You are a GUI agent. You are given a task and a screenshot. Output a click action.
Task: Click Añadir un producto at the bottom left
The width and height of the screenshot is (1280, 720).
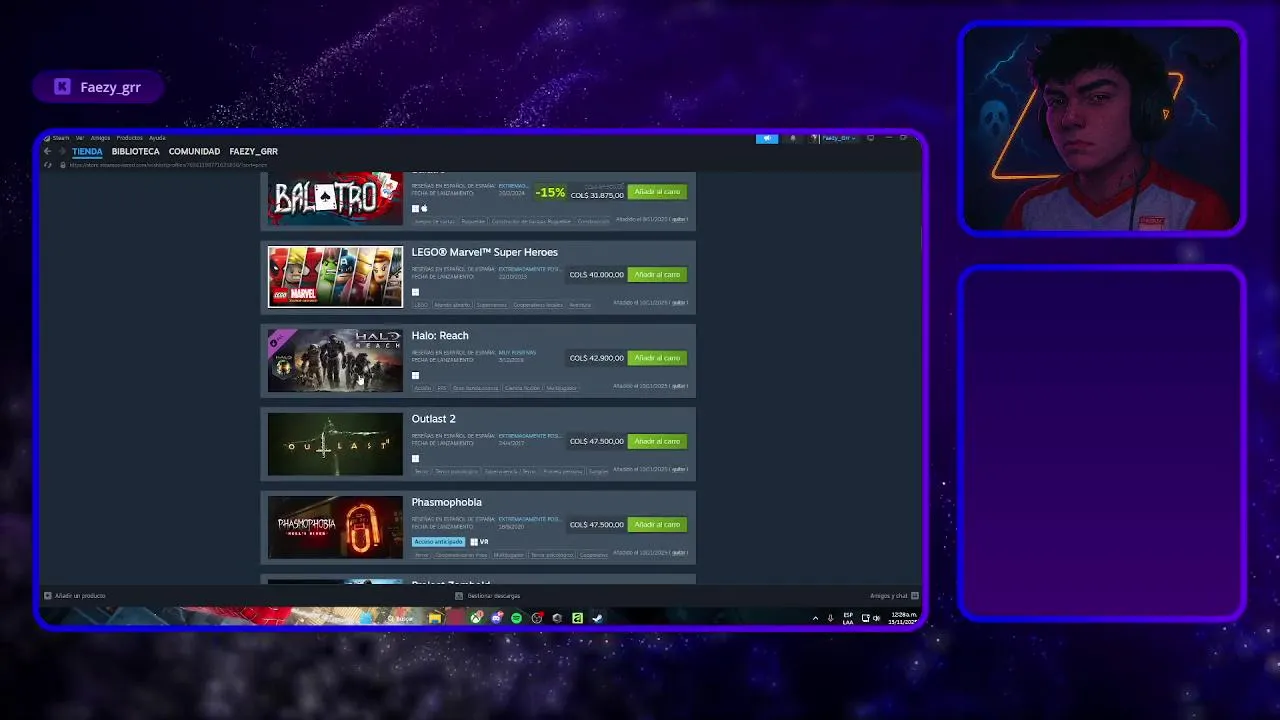[x=75, y=596]
